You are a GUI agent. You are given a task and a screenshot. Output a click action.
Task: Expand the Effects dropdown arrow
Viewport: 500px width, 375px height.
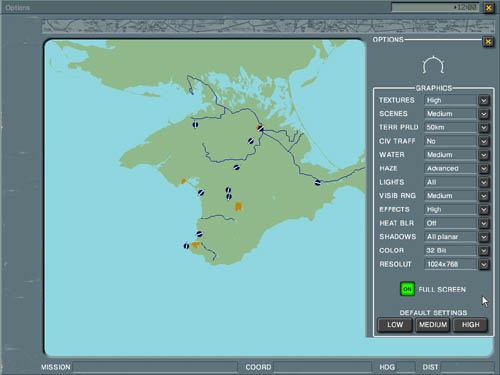click(x=484, y=210)
